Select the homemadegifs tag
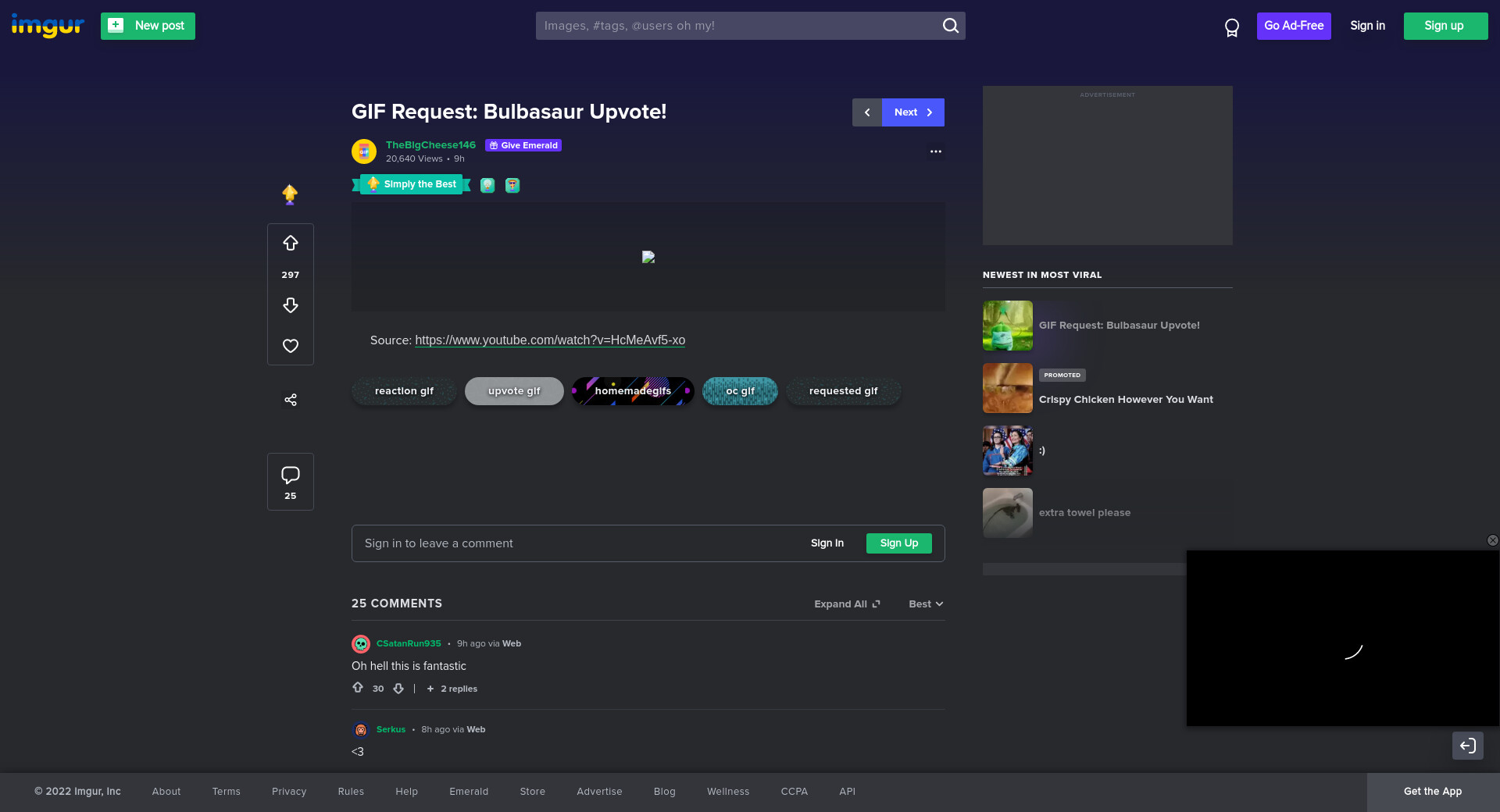The image size is (1500, 812). pyautogui.click(x=633, y=391)
